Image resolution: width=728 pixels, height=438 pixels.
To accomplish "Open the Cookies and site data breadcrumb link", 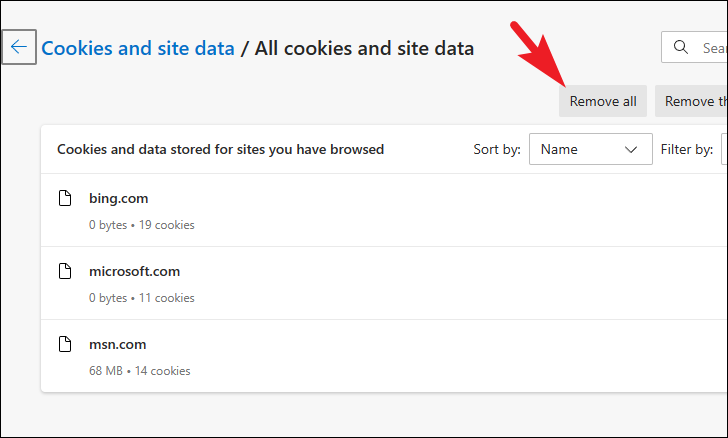I will click(138, 48).
